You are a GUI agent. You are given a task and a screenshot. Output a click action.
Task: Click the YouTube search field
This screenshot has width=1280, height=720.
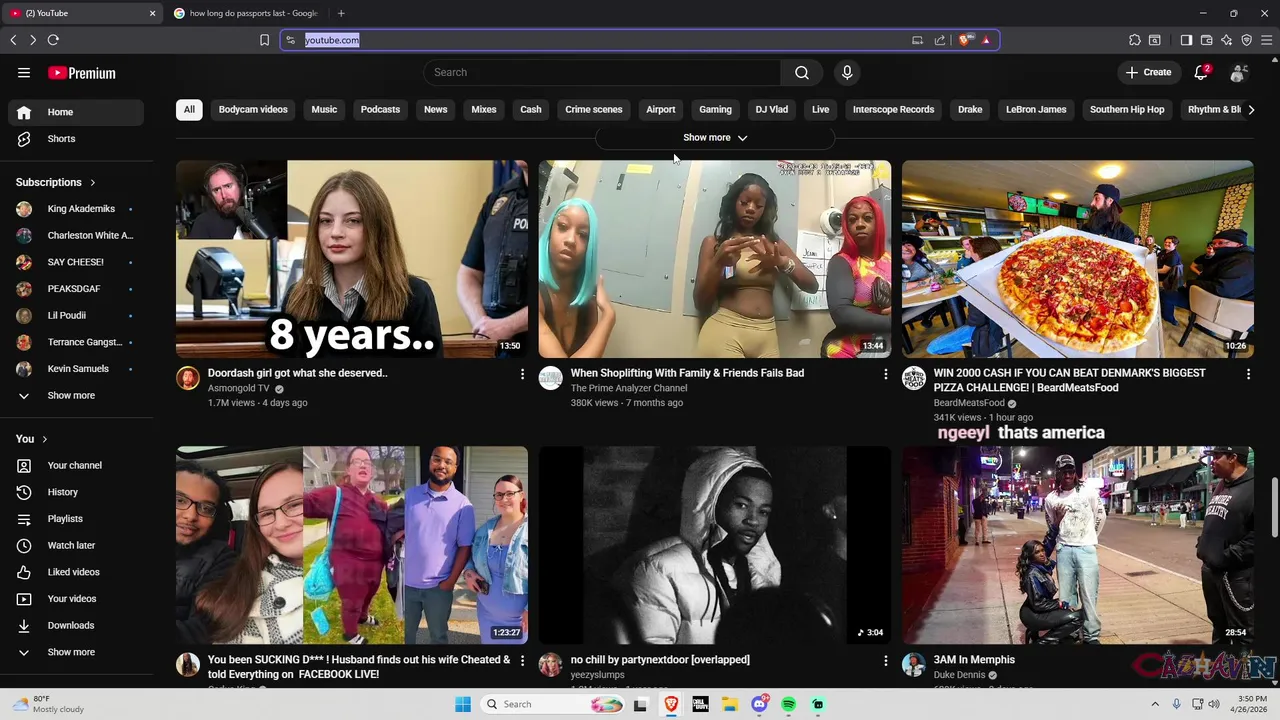602,72
